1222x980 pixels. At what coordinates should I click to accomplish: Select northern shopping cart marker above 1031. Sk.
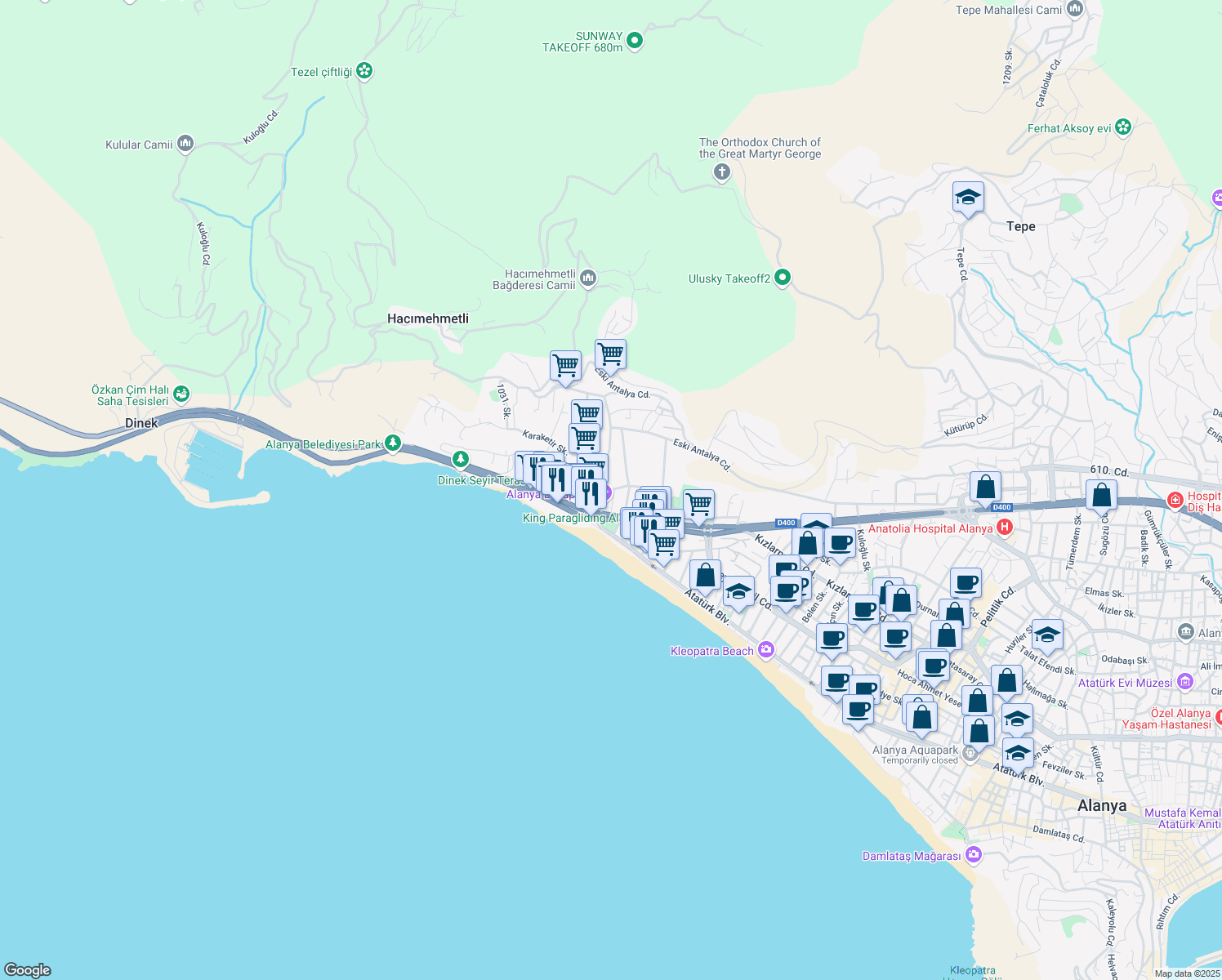tap(565, 367)
